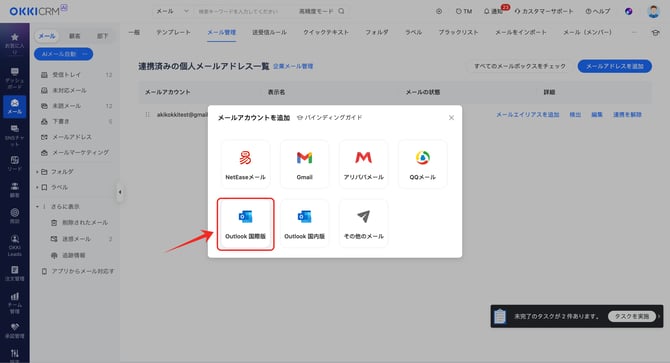Collapse the mail side panel arrow
The width and height of the screenshot is (670, 363).
pyautogui.click(x=120, y=192)
